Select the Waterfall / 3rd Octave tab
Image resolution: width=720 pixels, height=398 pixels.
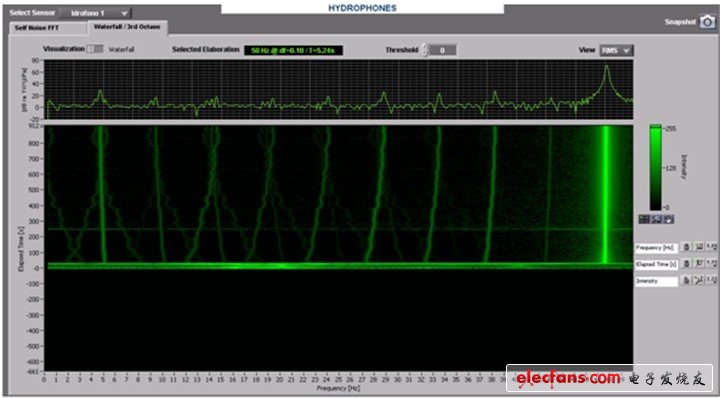pos(127,28)
